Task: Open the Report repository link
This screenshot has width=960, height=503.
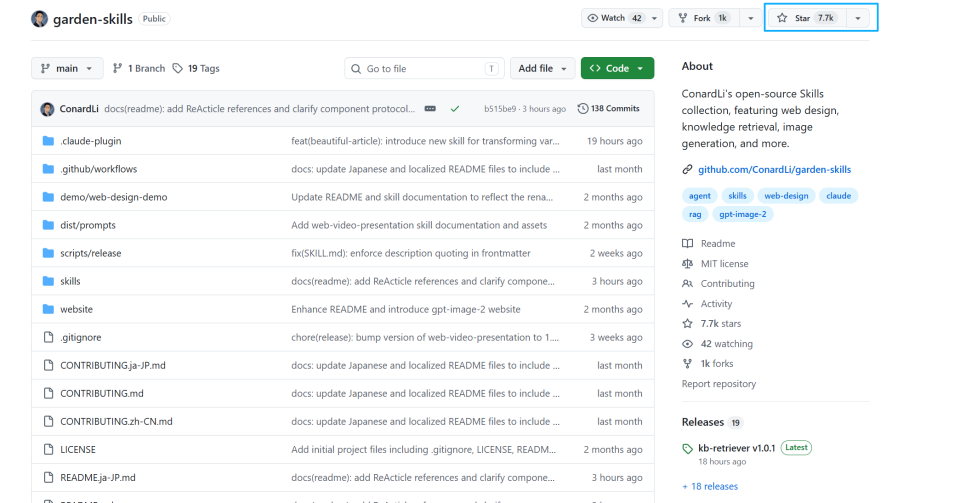Action: tap(719, 384)
